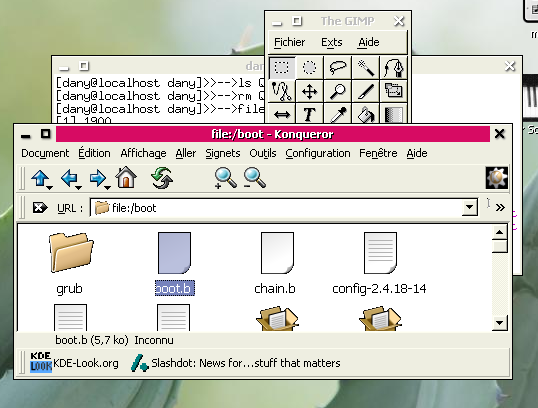Image resolution: width=538 pixels, height=408 pixels.
Task: Open the Signets menu
Action: [x=223, y=153]
